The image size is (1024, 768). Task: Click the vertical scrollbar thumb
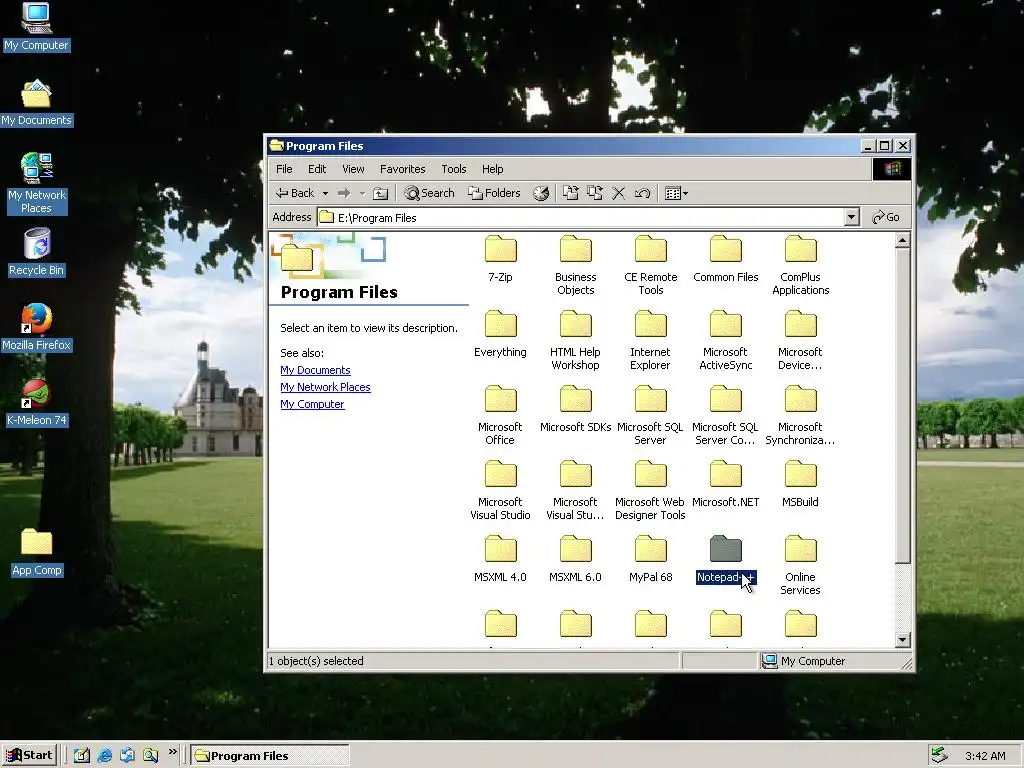click(x=903, y=405)
